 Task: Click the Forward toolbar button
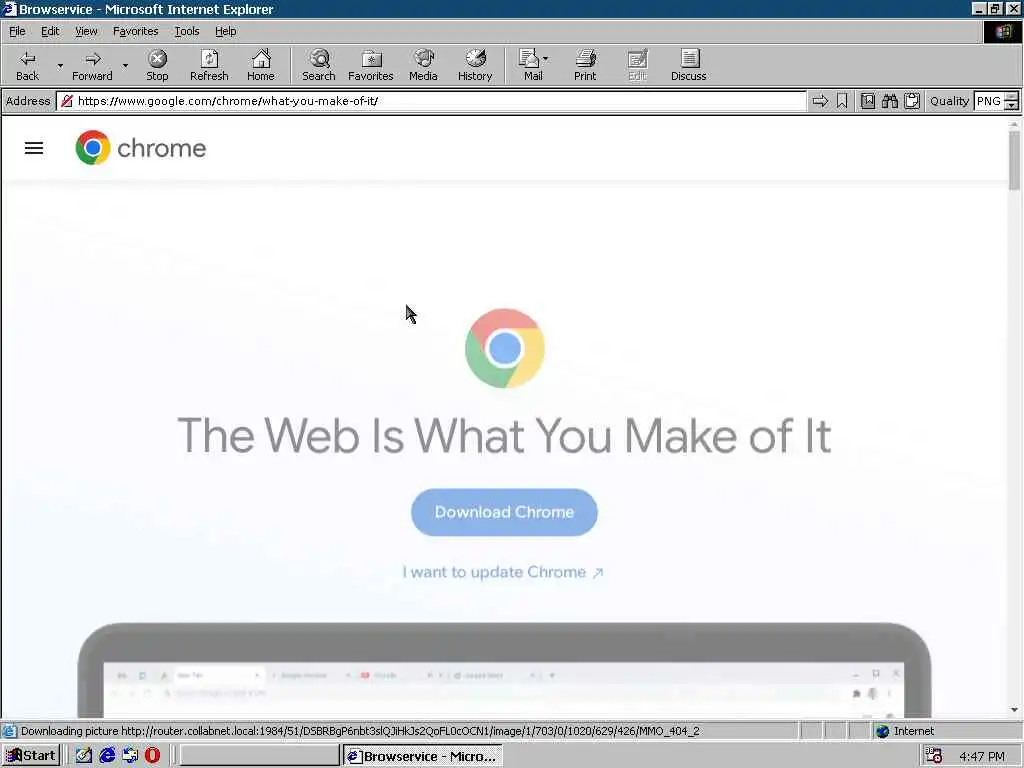coord(92,65)
